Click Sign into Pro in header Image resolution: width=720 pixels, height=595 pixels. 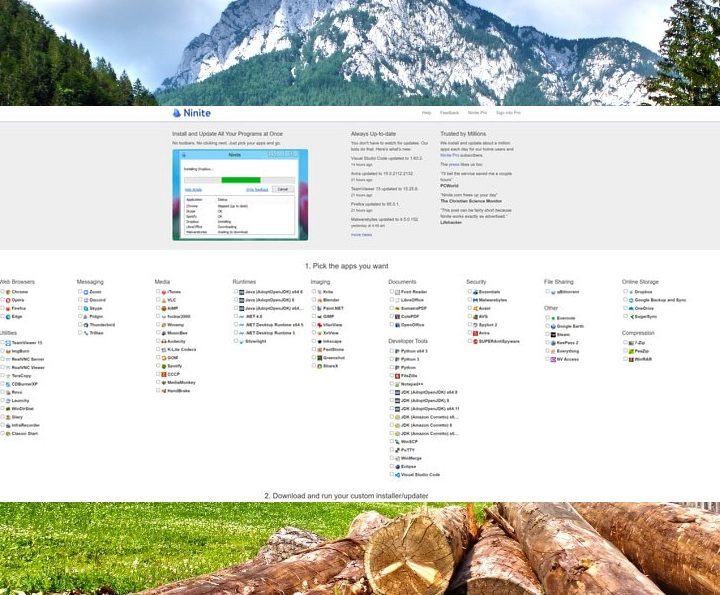pos(508,113)
